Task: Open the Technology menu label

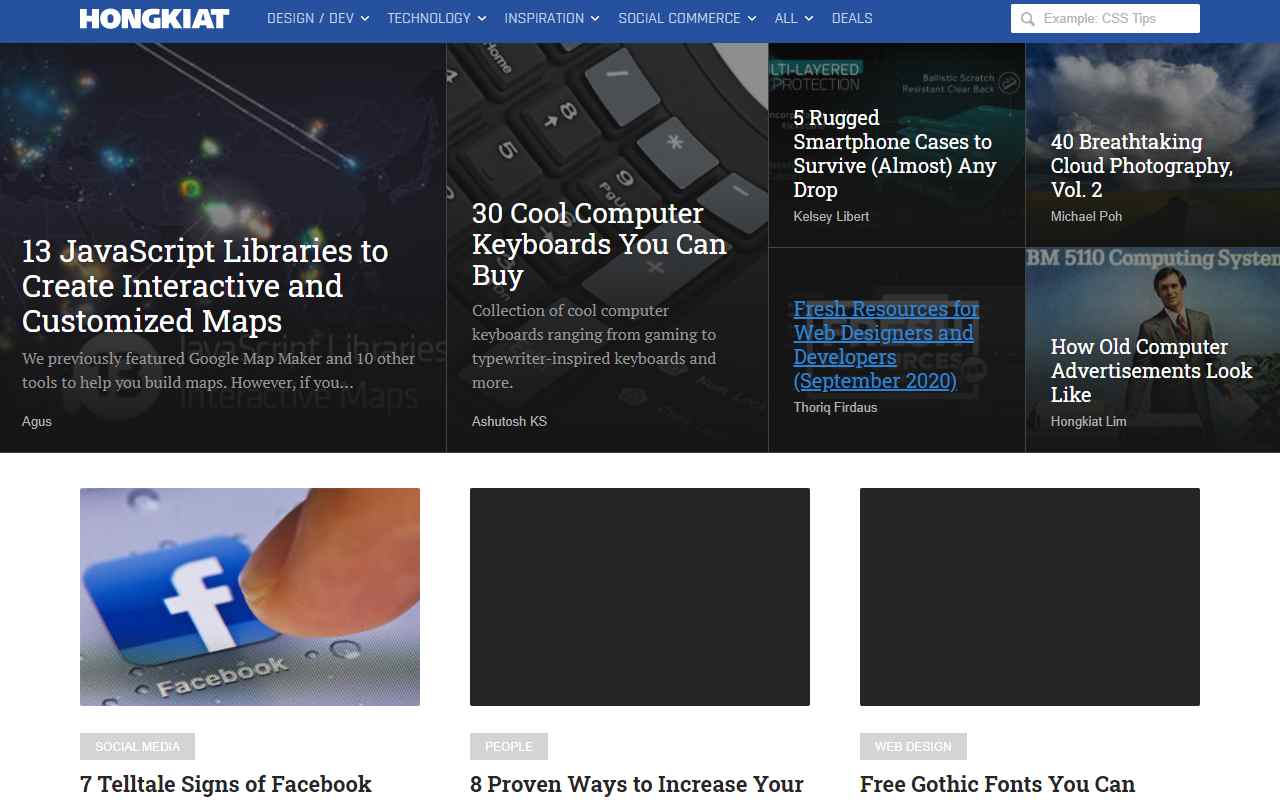Action: pyautogui.click(x=429, y=18)
